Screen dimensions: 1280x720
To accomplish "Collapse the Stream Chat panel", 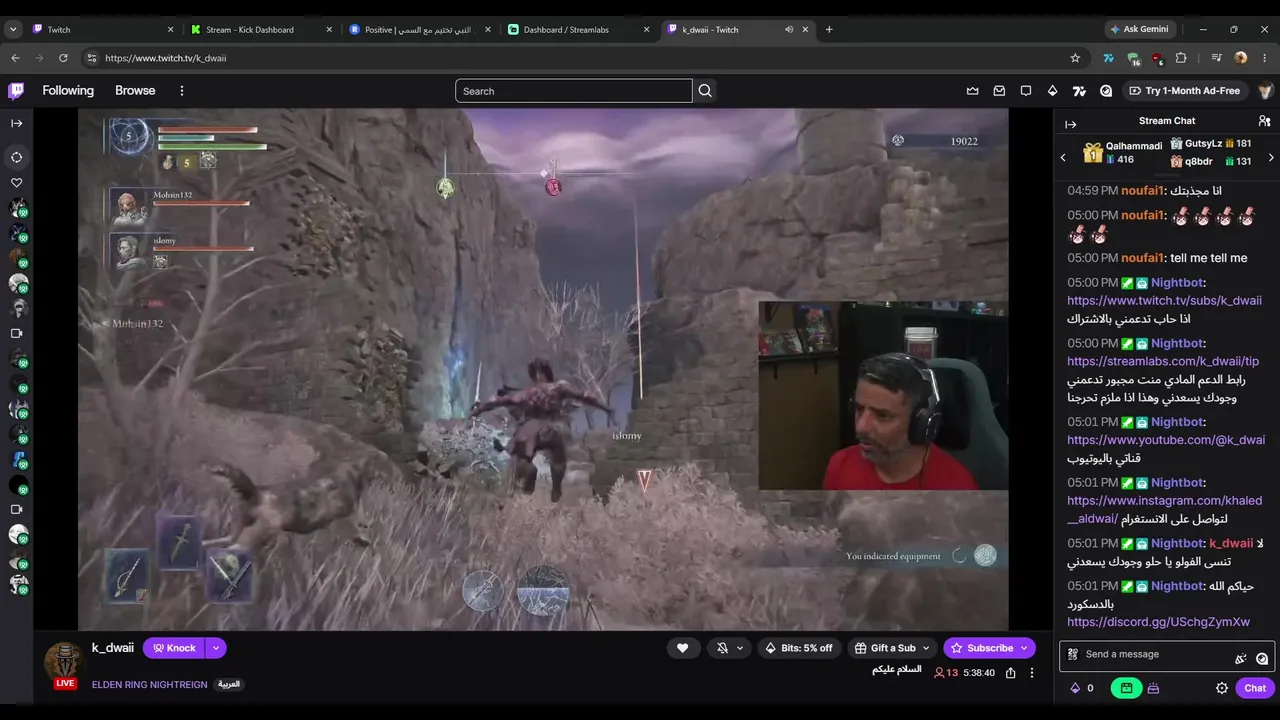I will (1071, 125).
